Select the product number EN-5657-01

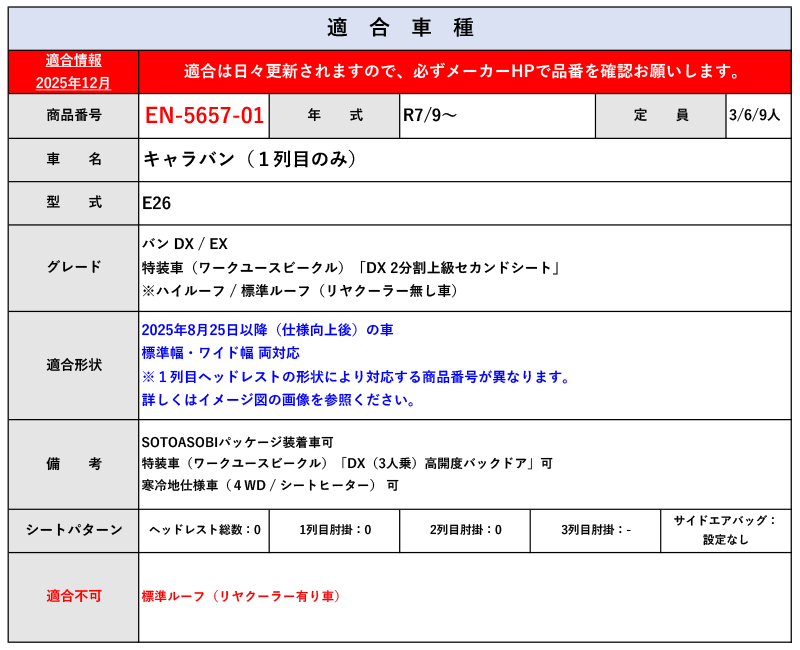(x=204, y=116)
